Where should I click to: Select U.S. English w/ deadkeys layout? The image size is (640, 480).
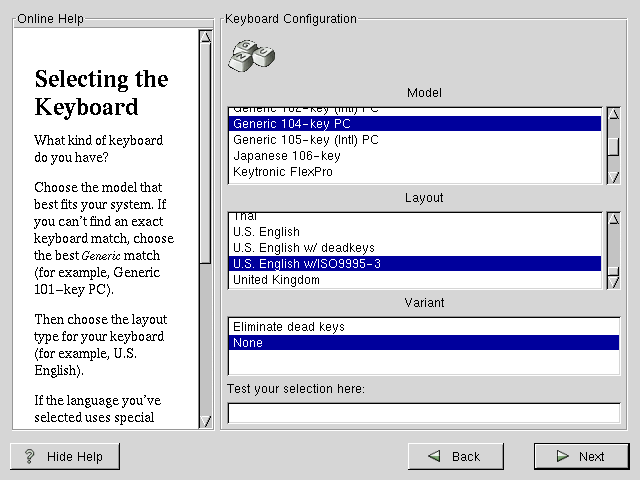tap(297, 248)
